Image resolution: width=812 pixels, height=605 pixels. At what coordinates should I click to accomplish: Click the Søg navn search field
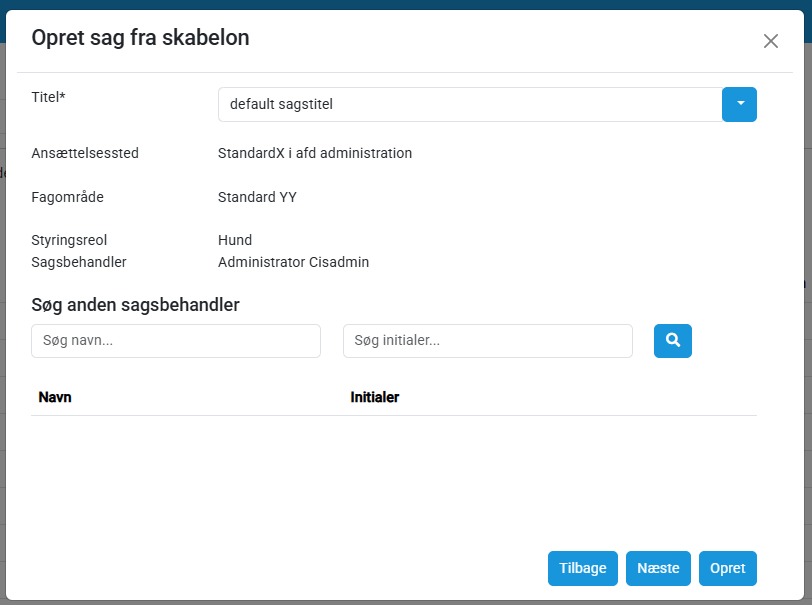pos(176,341)
